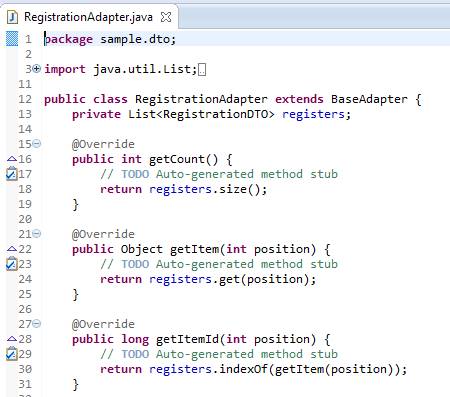Click 'List<RegistrationDTO>' on line 13
Image resolution: width=450 pixels, height=397 pixels.
point(201,114)
